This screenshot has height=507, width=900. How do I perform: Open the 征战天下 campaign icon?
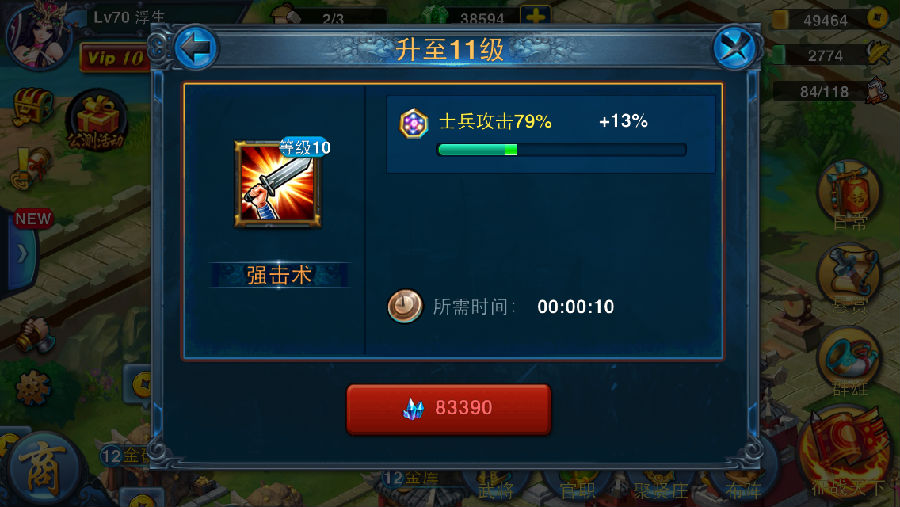pyautogui.click(x=847, y=454)
